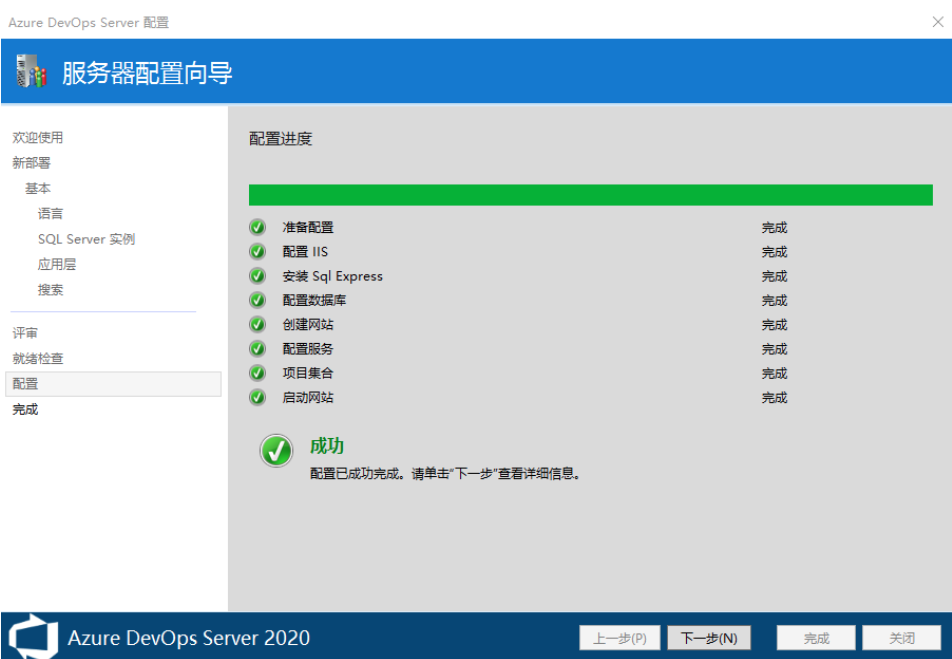The image size is (952, 659).
Task: Click the 上一步(P) back button
Action: pos(620,638)
